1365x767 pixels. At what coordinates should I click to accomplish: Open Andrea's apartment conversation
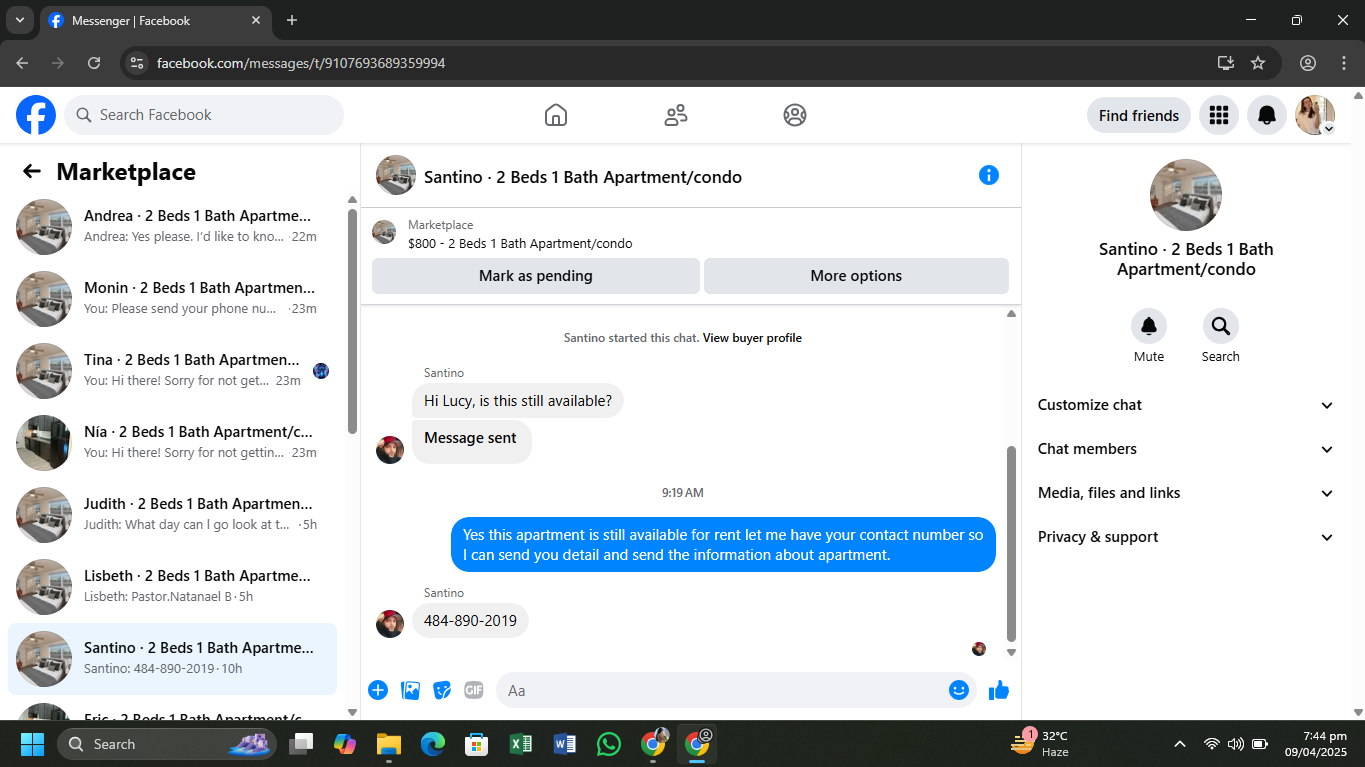tap(172, 227)
